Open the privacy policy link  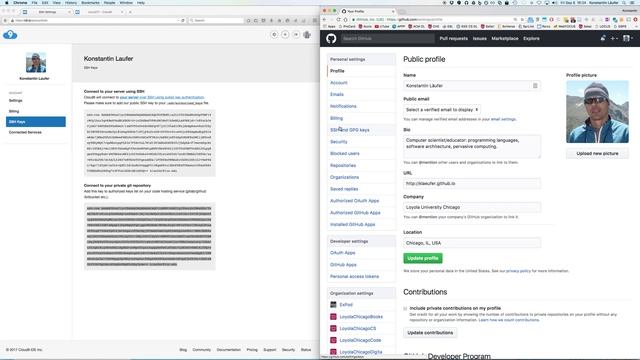tap(518, 271)
